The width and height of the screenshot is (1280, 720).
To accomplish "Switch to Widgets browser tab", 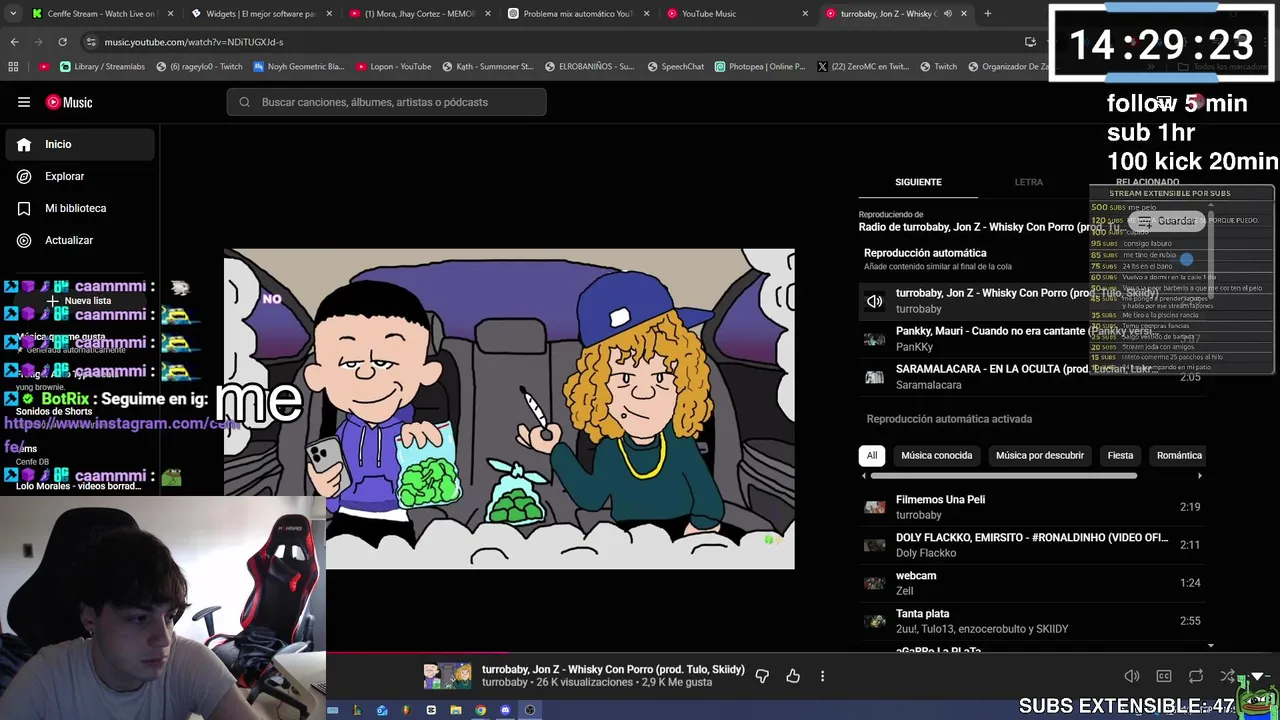I will (260, 14).
